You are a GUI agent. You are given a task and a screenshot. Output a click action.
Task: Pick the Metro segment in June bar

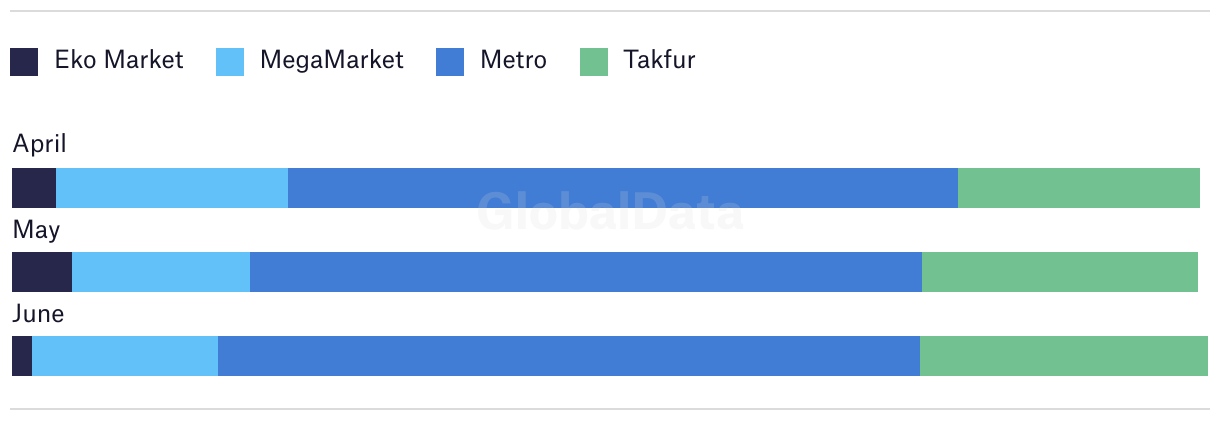pyautogui.click(x=569, y=356)
